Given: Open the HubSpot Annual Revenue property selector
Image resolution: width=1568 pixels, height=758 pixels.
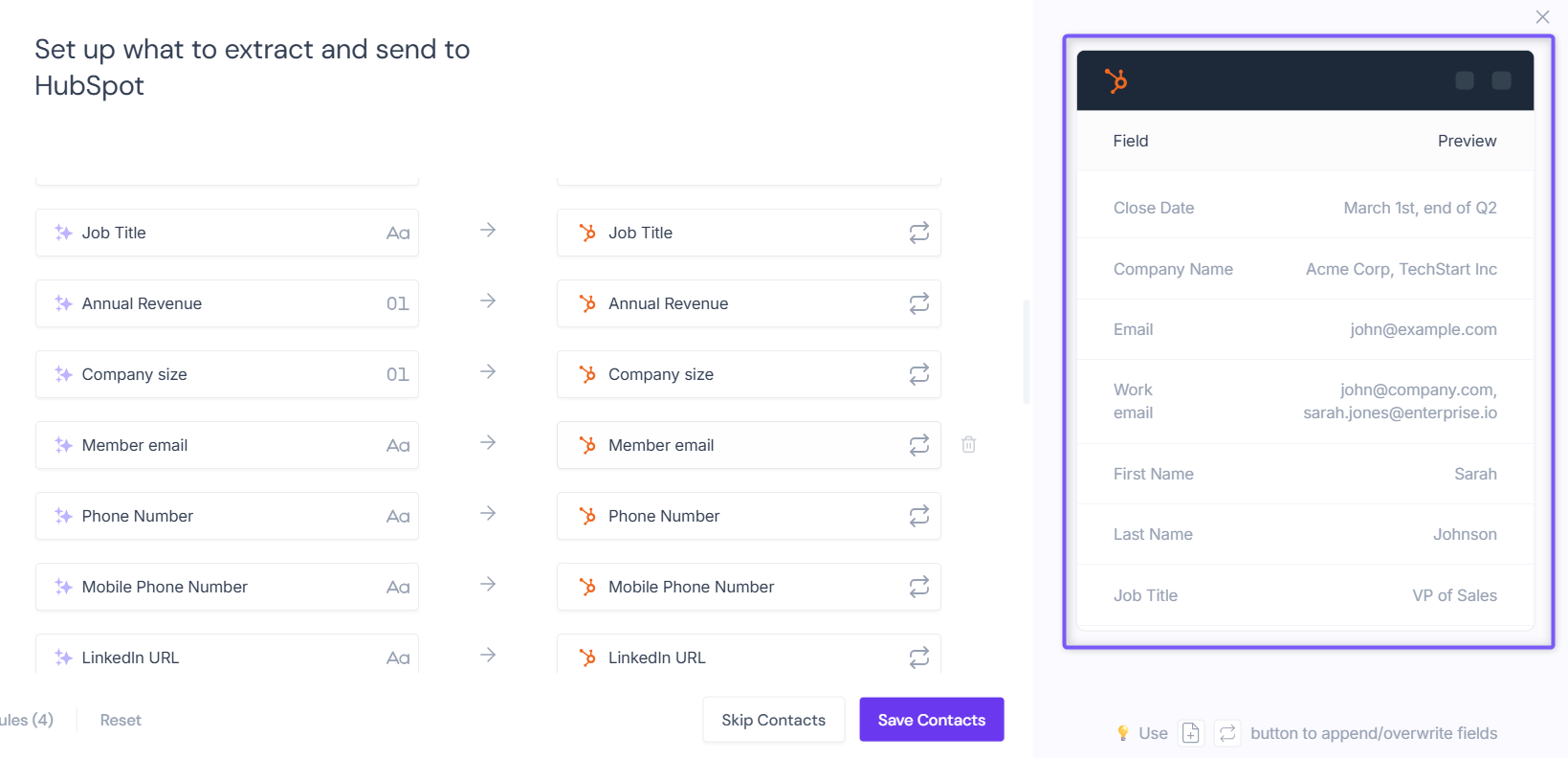Looking at the screenshot, I should pyautogui.click(x=749, y=303).
